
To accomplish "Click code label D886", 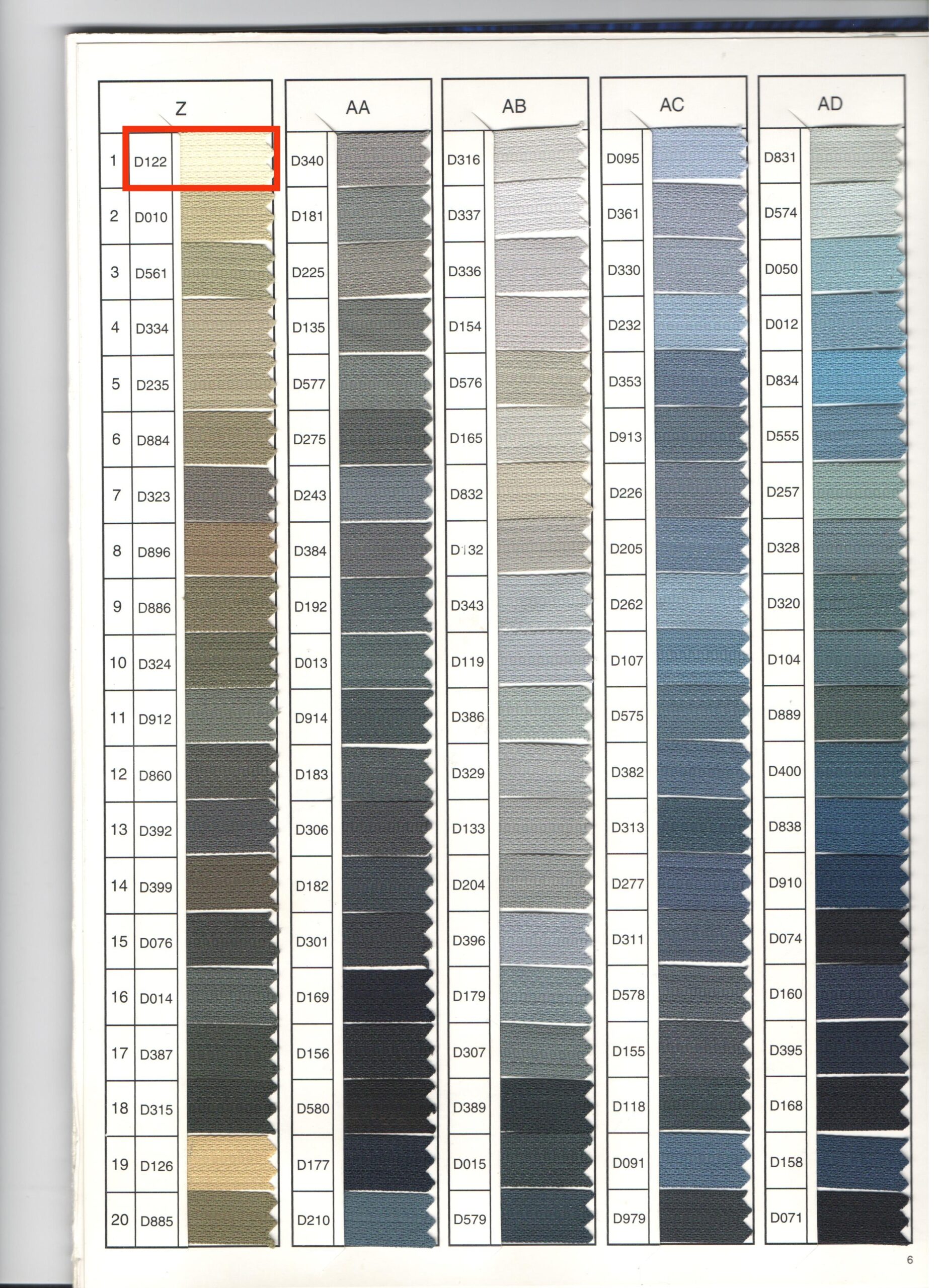I will (154, 608).
